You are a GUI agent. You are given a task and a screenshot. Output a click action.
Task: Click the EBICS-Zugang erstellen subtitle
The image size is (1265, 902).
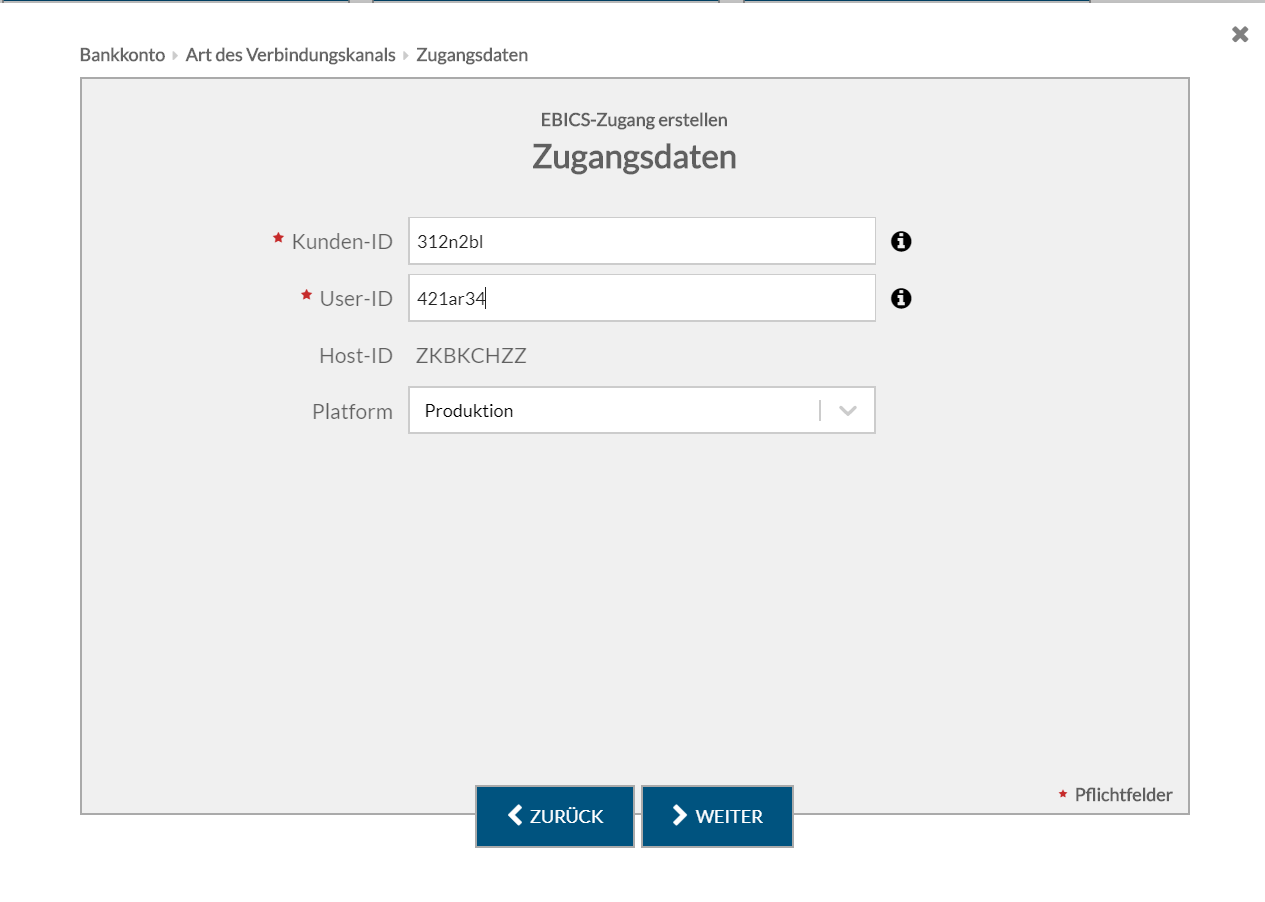[x=634, y=120]
